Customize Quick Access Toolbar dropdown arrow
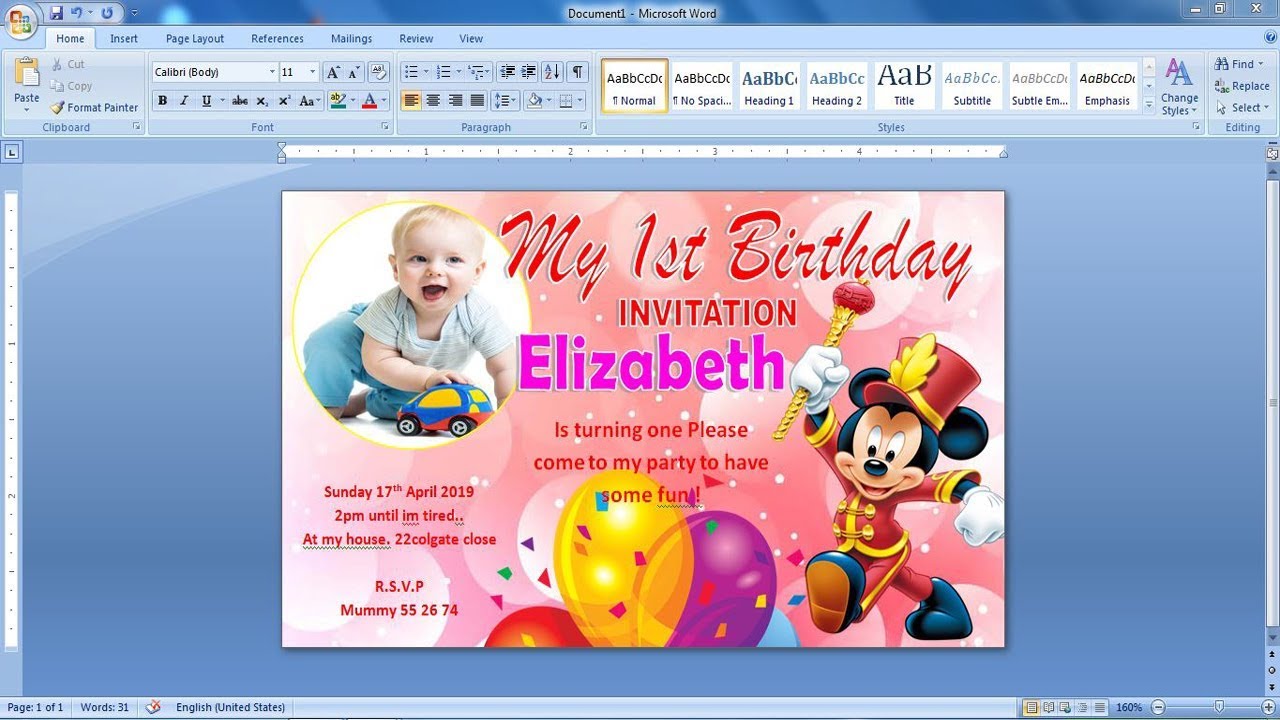 coord(134,13)
